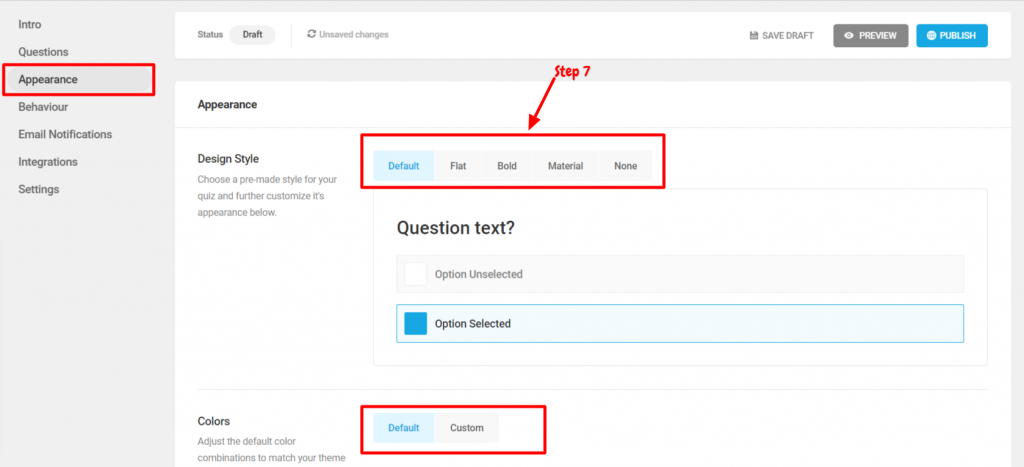Open Settings in the sidebar
This screenshot has height=467, width=1024.
click(39, 189)
